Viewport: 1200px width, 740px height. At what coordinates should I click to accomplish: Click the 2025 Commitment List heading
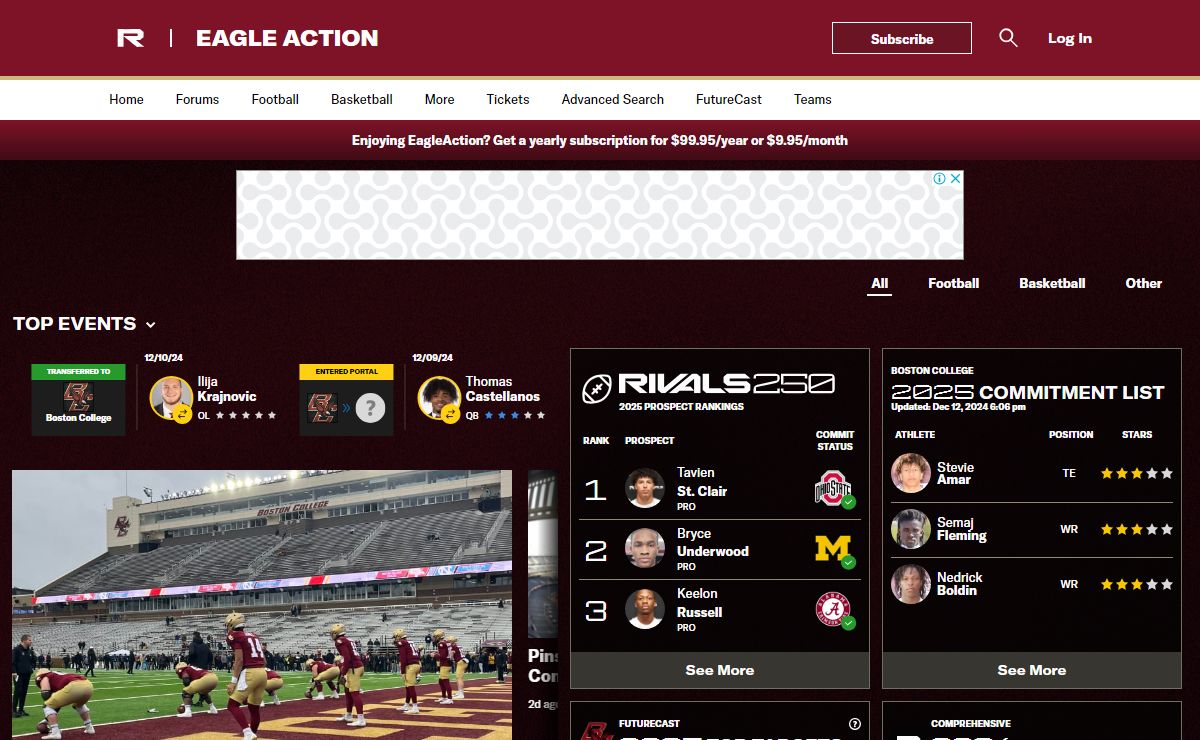(1028, 392)
